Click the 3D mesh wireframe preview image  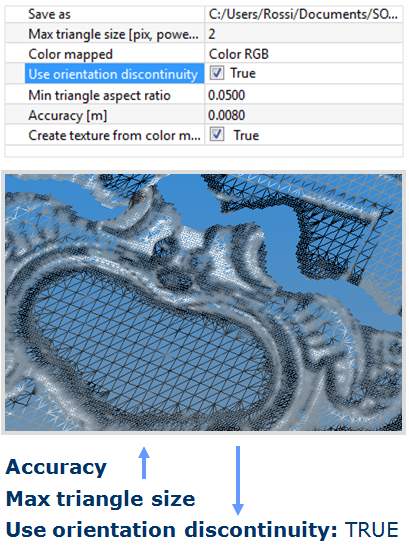(203, 302)
